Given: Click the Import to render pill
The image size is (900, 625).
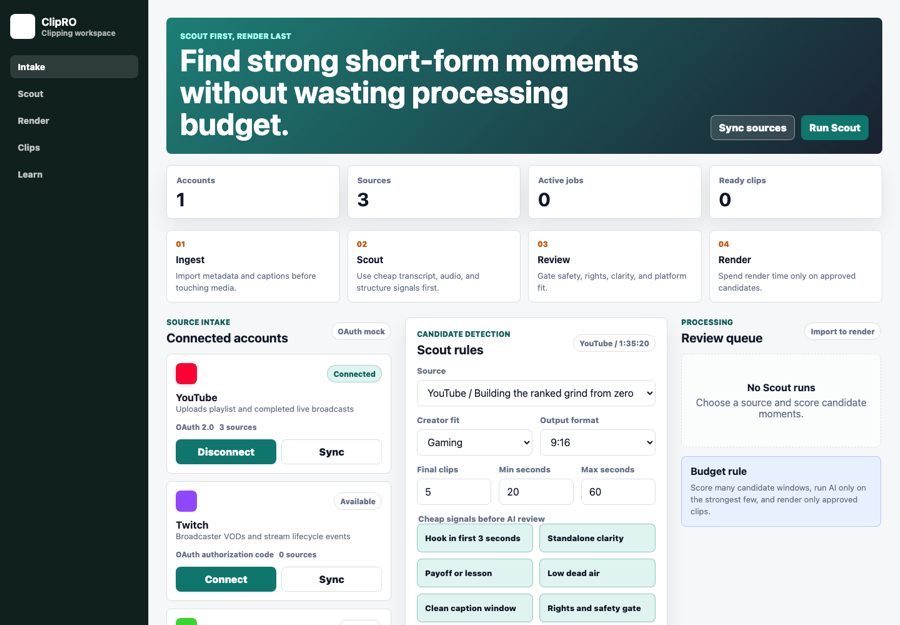Looking at the screenshot, I should 842,331.
